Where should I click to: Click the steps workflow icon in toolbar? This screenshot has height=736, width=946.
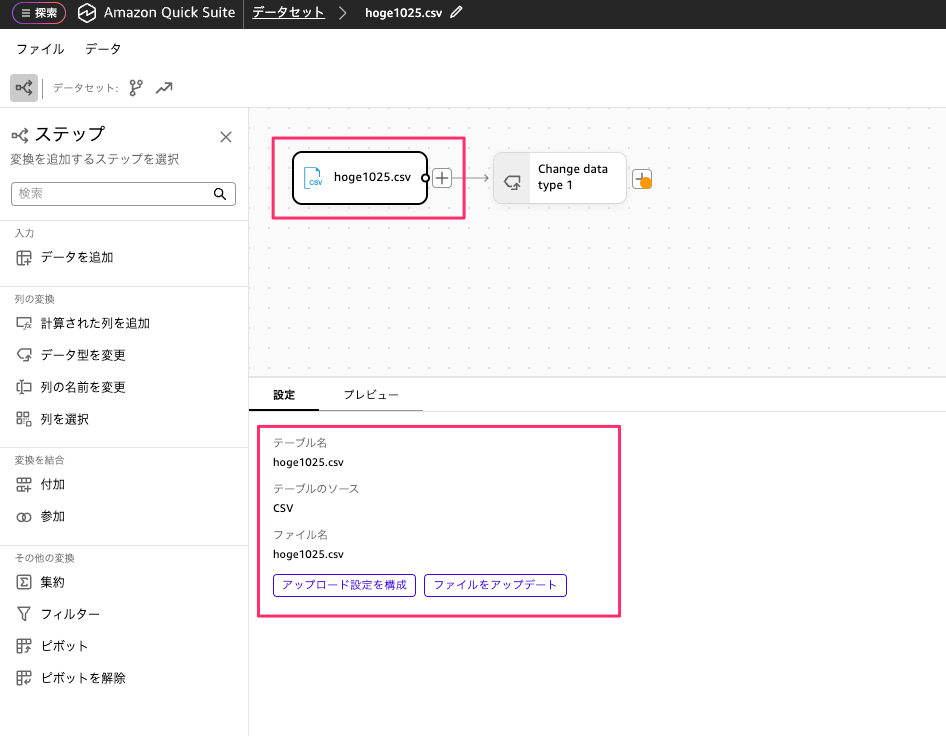click(x=24, y=88)
